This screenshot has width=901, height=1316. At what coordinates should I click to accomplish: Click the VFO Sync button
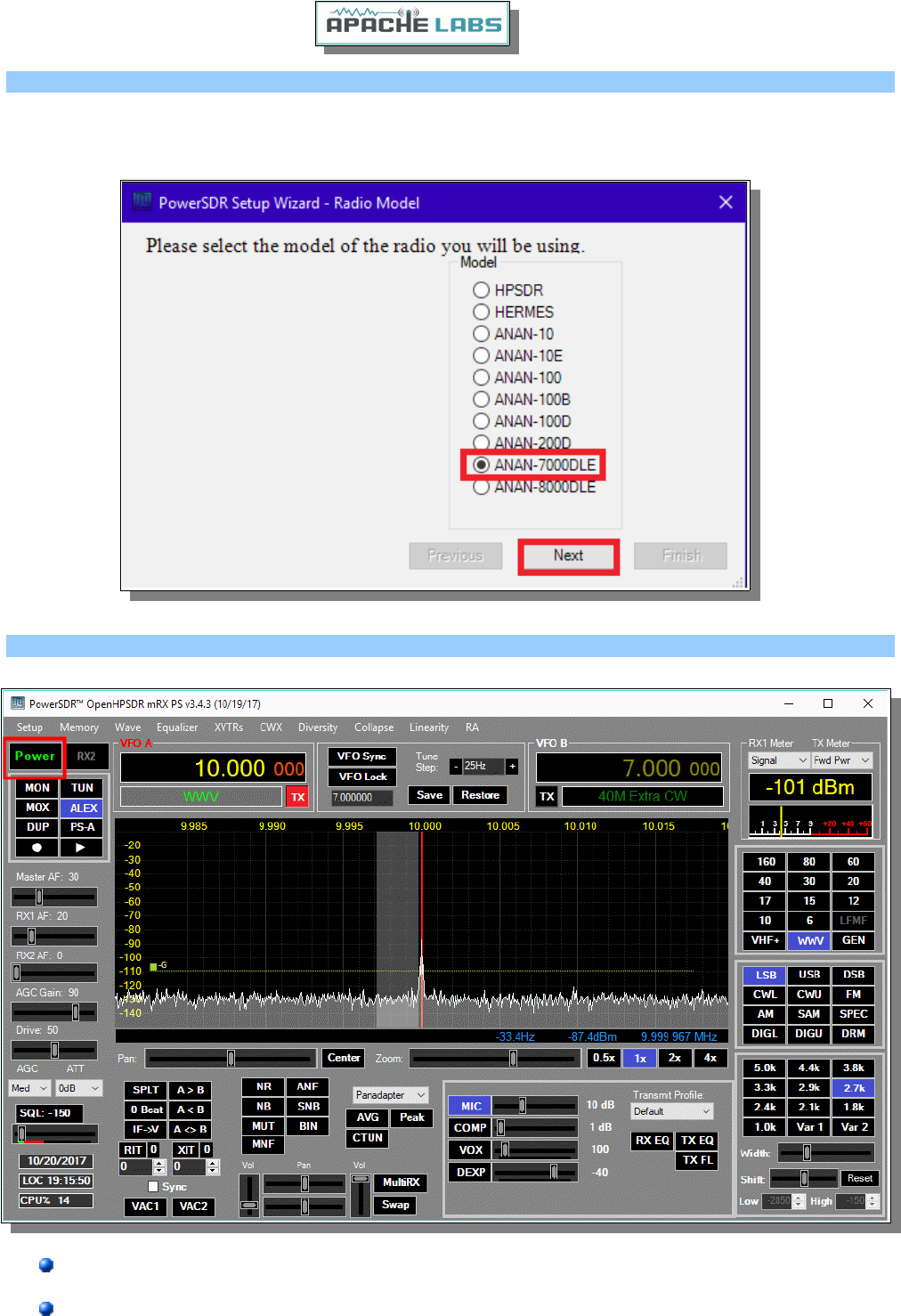click(x=361, y=756)
